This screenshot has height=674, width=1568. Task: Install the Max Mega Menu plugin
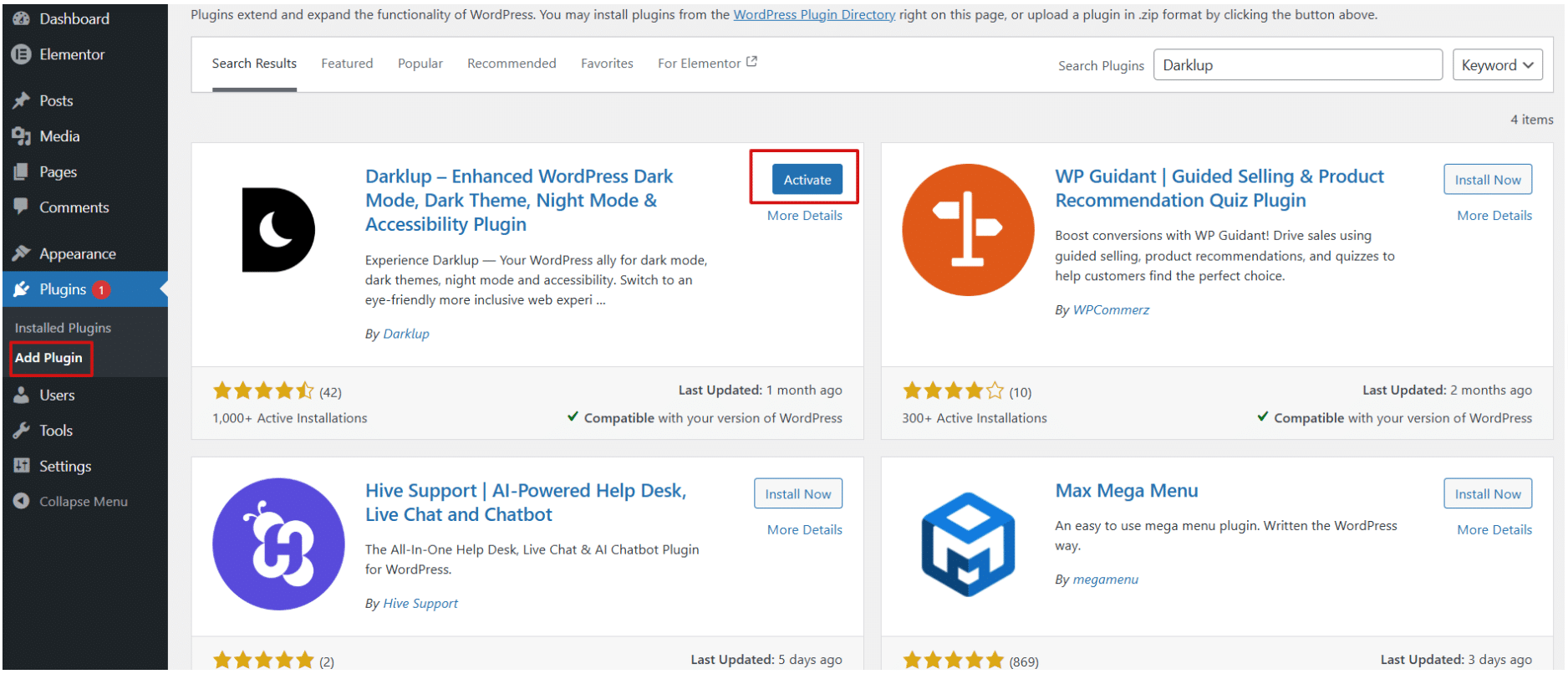pyautogui.click(x=1488, y=493)
